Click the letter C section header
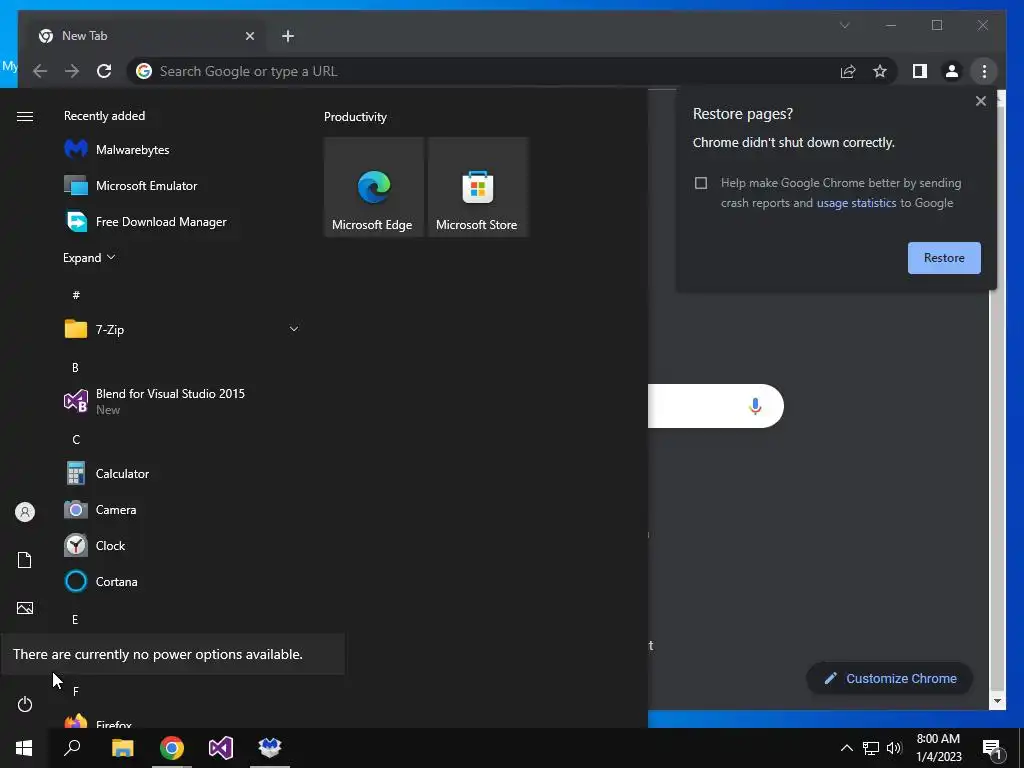1024x768 pixels. pos(76,440)
